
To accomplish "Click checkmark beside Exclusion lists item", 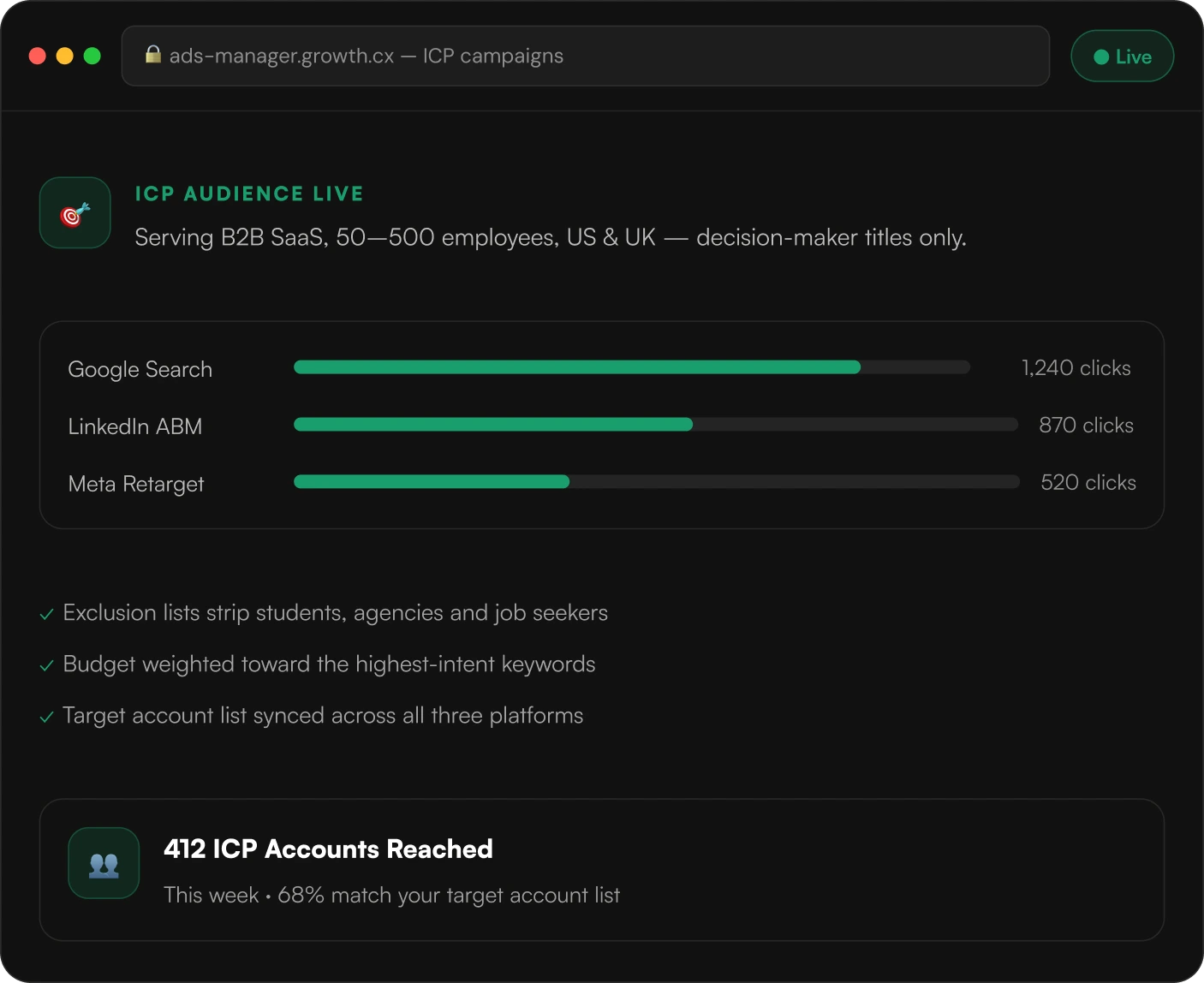I will coord(47,614).
